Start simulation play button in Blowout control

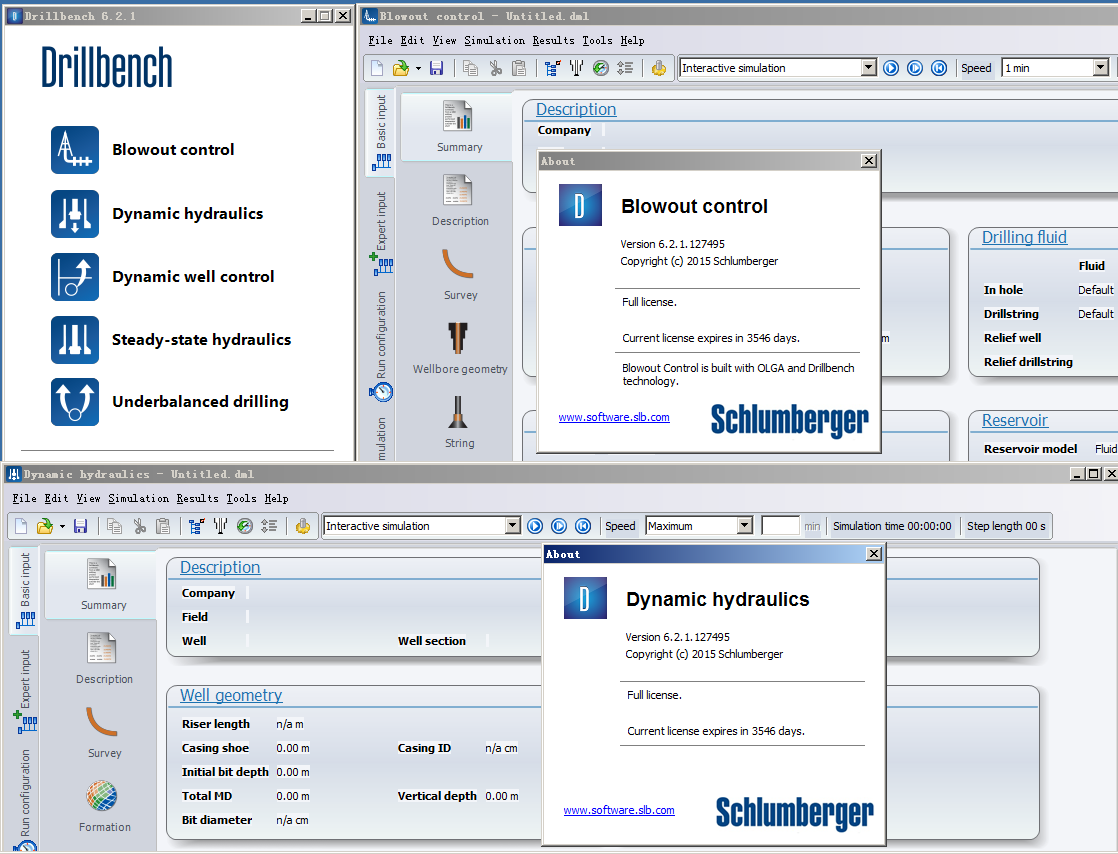(891, 68)
